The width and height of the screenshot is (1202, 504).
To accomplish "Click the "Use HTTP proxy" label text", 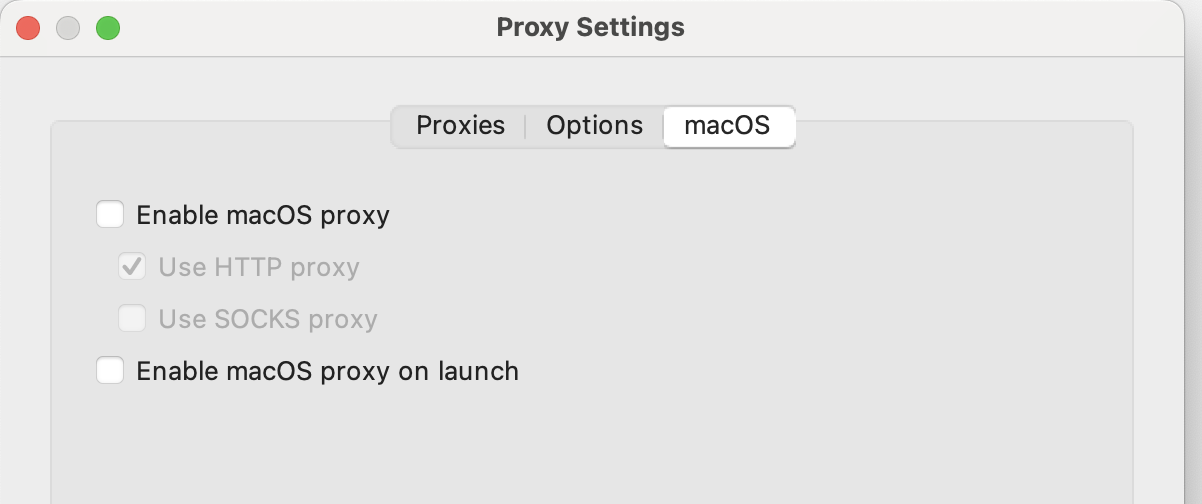I will (258, 267).
